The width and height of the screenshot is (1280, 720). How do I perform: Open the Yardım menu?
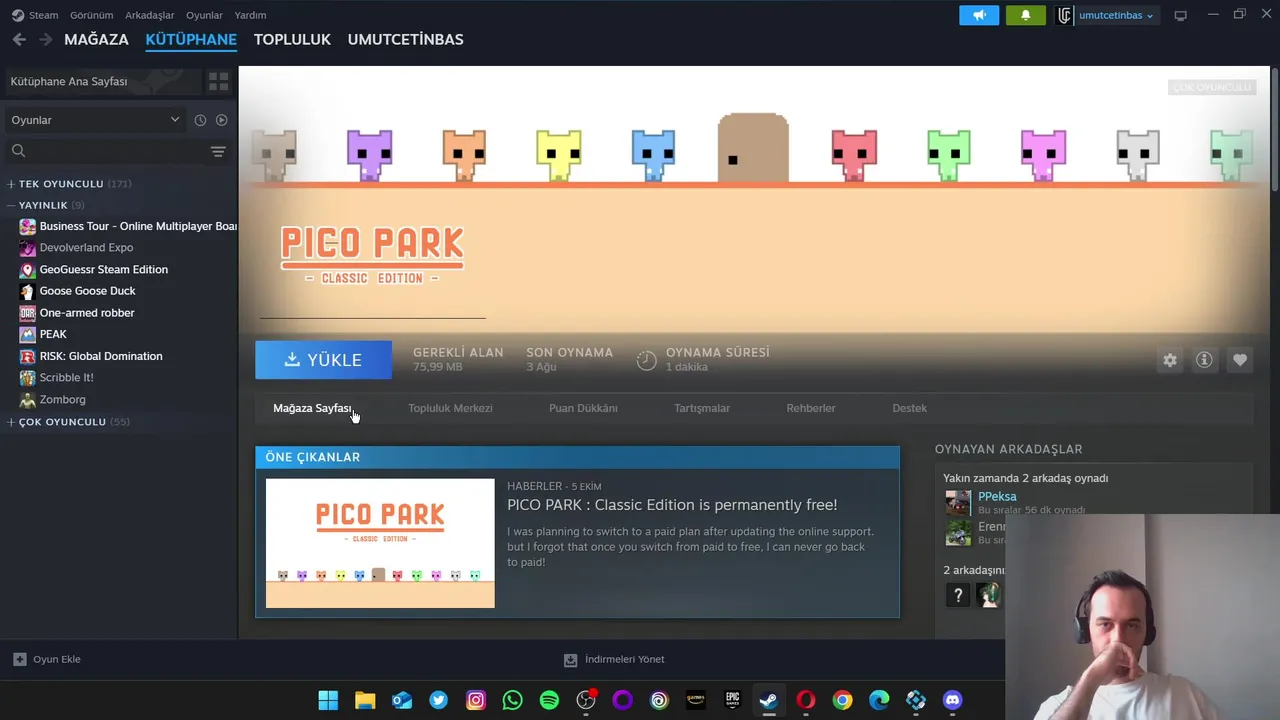tap(250, 15)
